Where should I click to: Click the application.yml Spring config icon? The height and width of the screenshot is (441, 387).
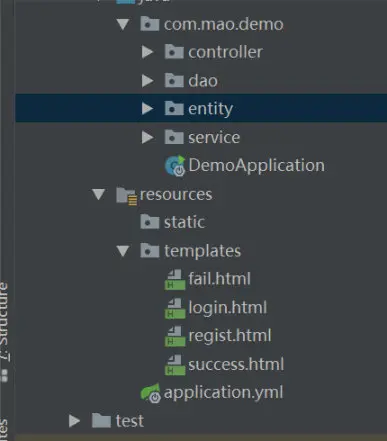pyautogui.click(x=151, y=393)
